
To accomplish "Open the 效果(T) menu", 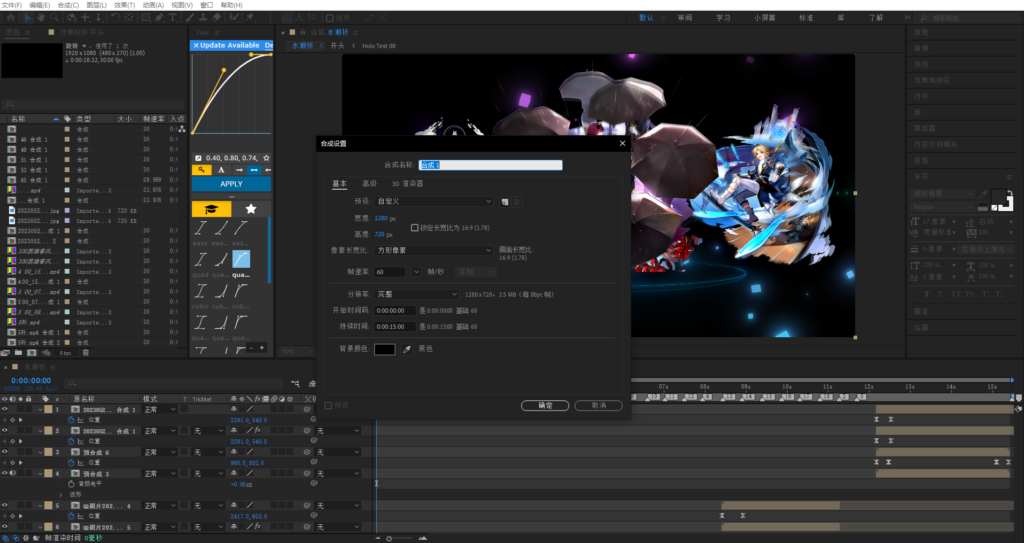I will (x=125, y=5).
